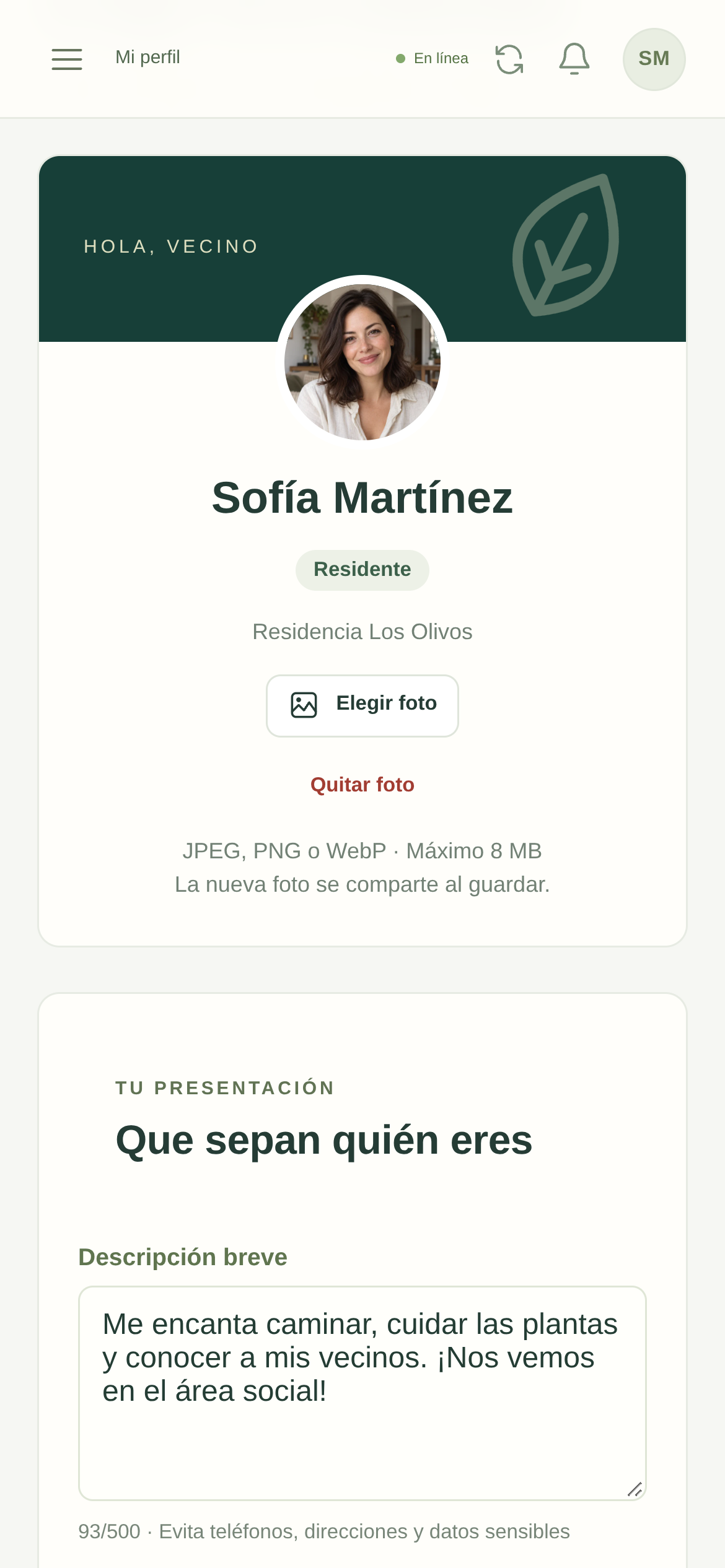The image size is (725, 1568).
Task: Click the image icon in Elegir foto
Action: 304,705
